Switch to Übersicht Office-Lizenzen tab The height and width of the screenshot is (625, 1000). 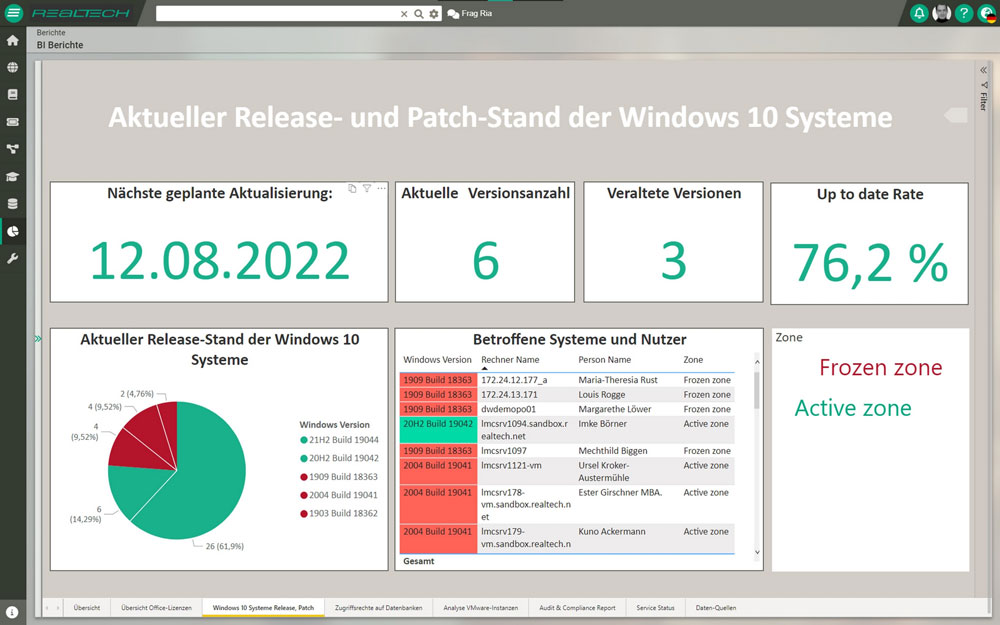point(155,608)
